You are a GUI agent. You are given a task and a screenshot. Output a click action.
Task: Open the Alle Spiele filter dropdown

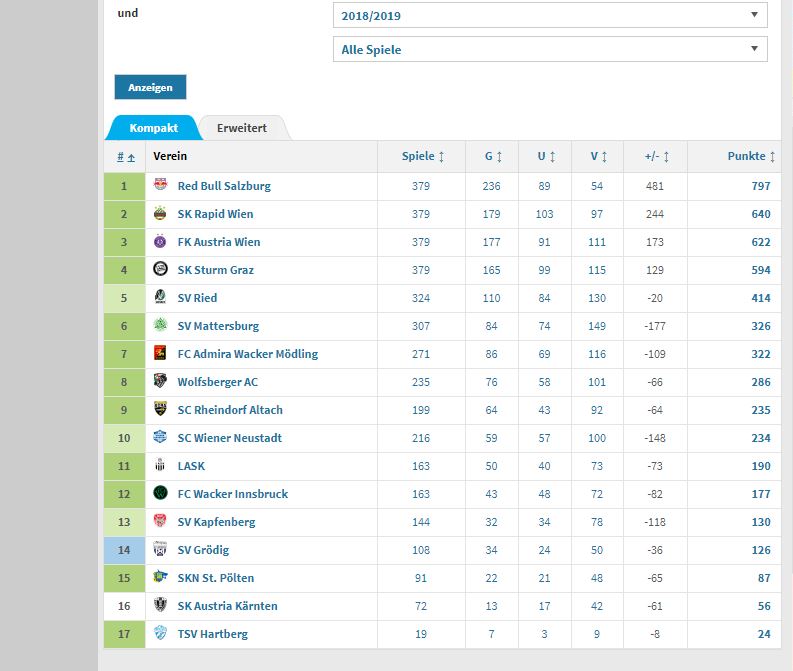550,49
